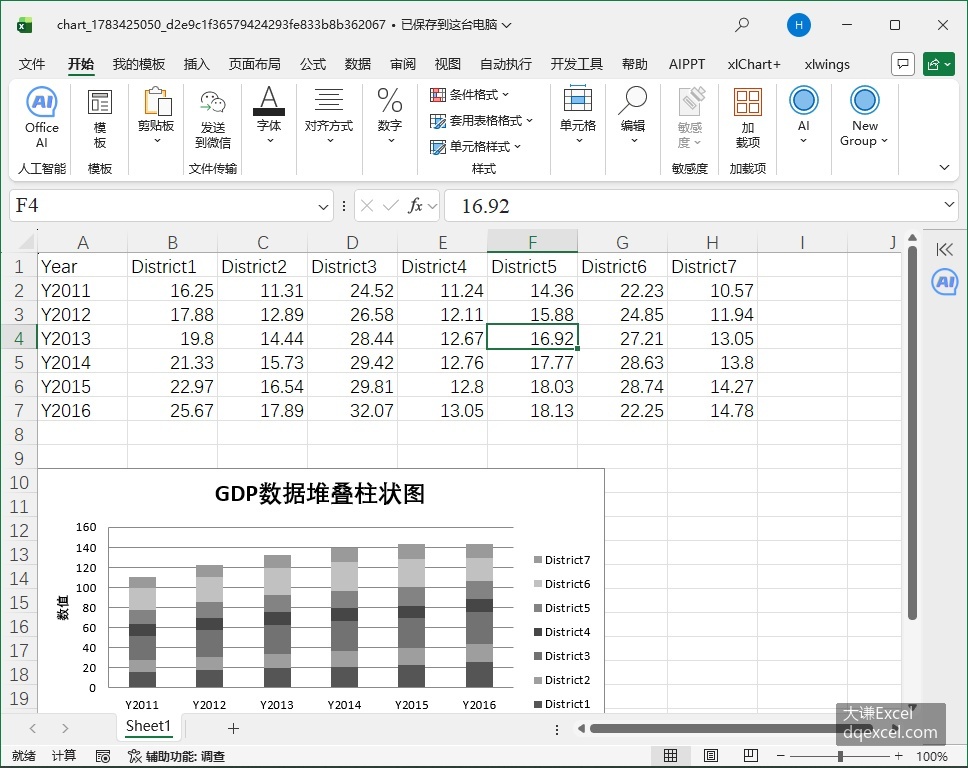The image size is (968, 768).
Task: Select the Sheet1 sheet tab
Action: pyautogui.click(x=148, y=726)
